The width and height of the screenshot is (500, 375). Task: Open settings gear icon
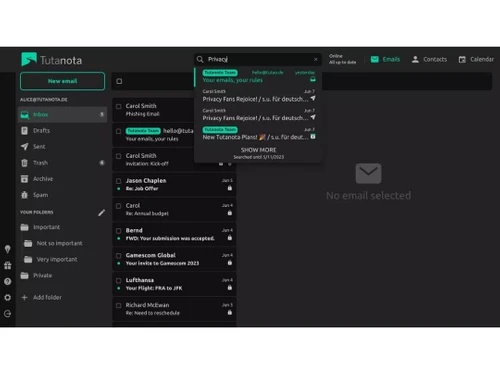coord(7,297)
